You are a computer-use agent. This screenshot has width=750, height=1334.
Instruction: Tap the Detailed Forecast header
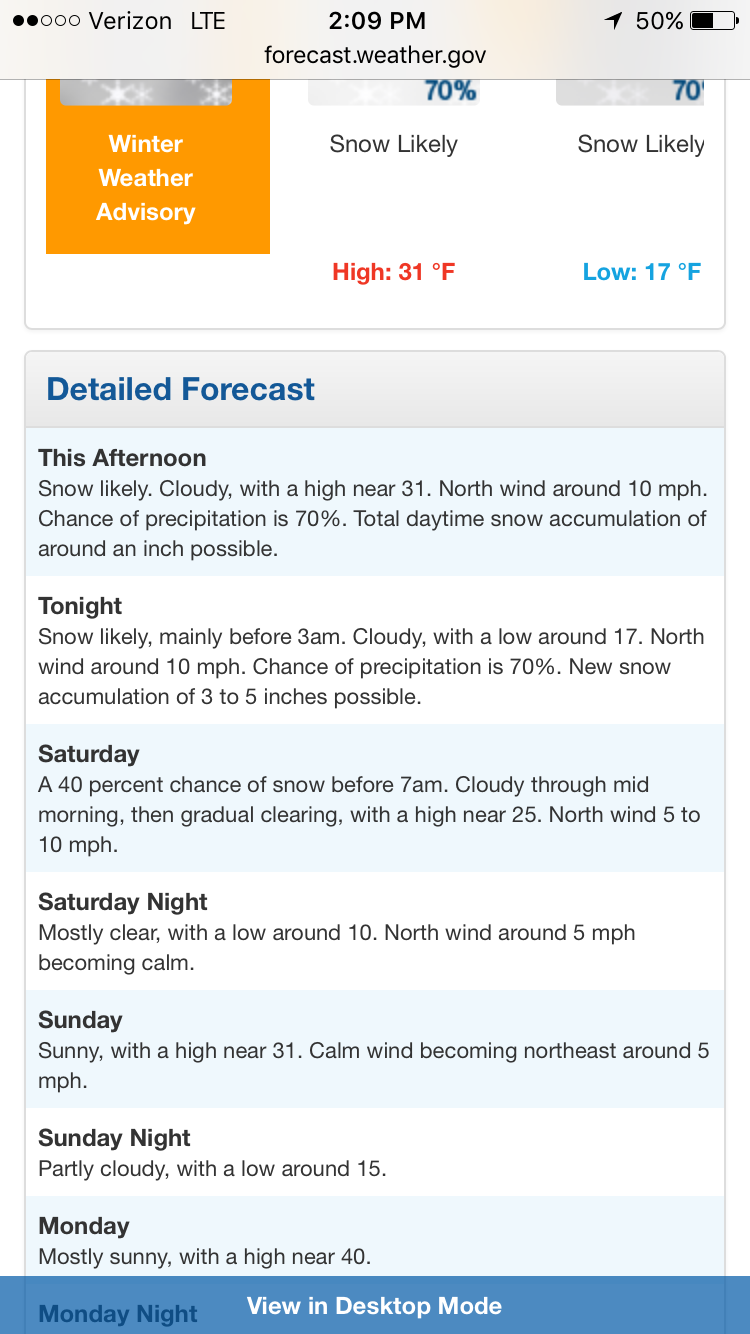pyautogui.click(x=375, y=389)
